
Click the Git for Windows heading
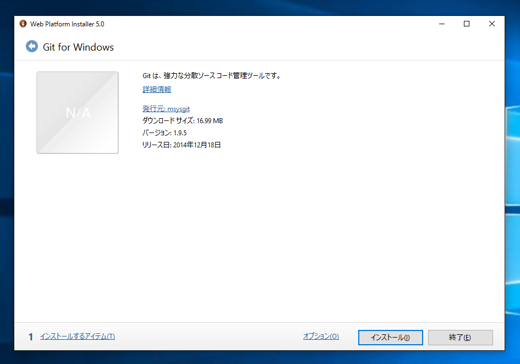(x=78, y=47)
